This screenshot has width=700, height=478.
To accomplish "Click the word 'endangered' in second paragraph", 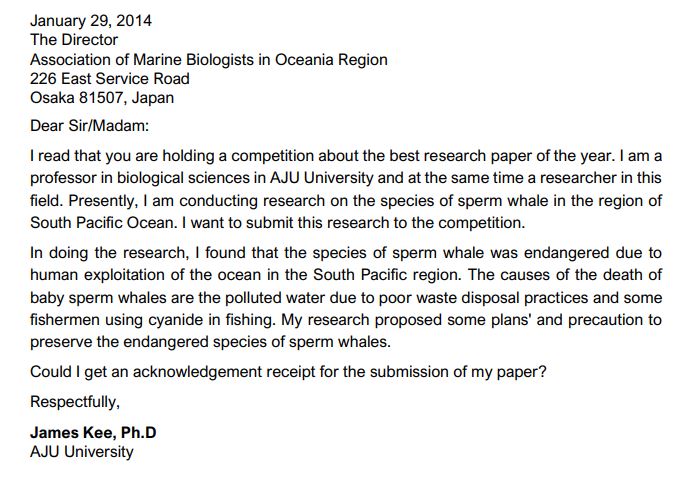I will [x=566, y=253].
